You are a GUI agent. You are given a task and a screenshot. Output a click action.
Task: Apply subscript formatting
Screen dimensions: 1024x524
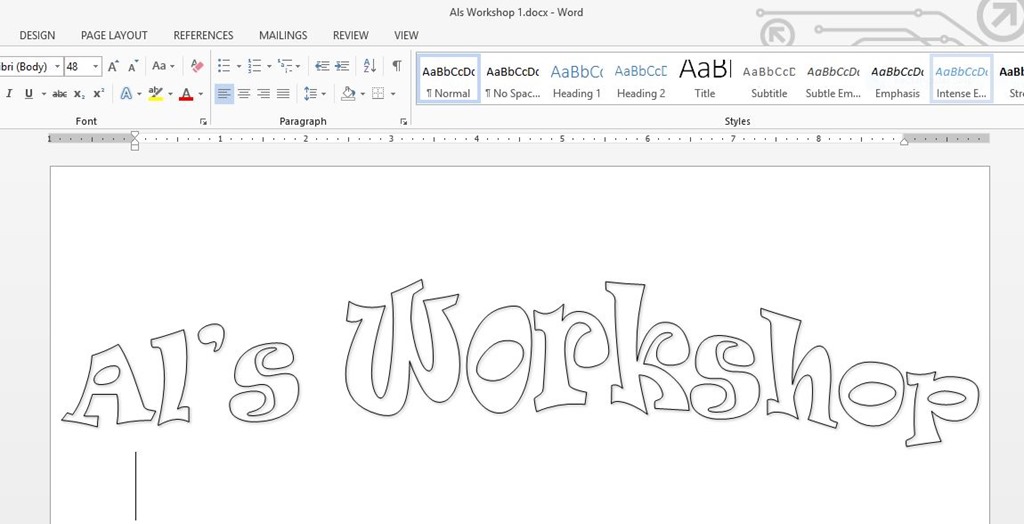pyautogui.click(x=79, y=94)
